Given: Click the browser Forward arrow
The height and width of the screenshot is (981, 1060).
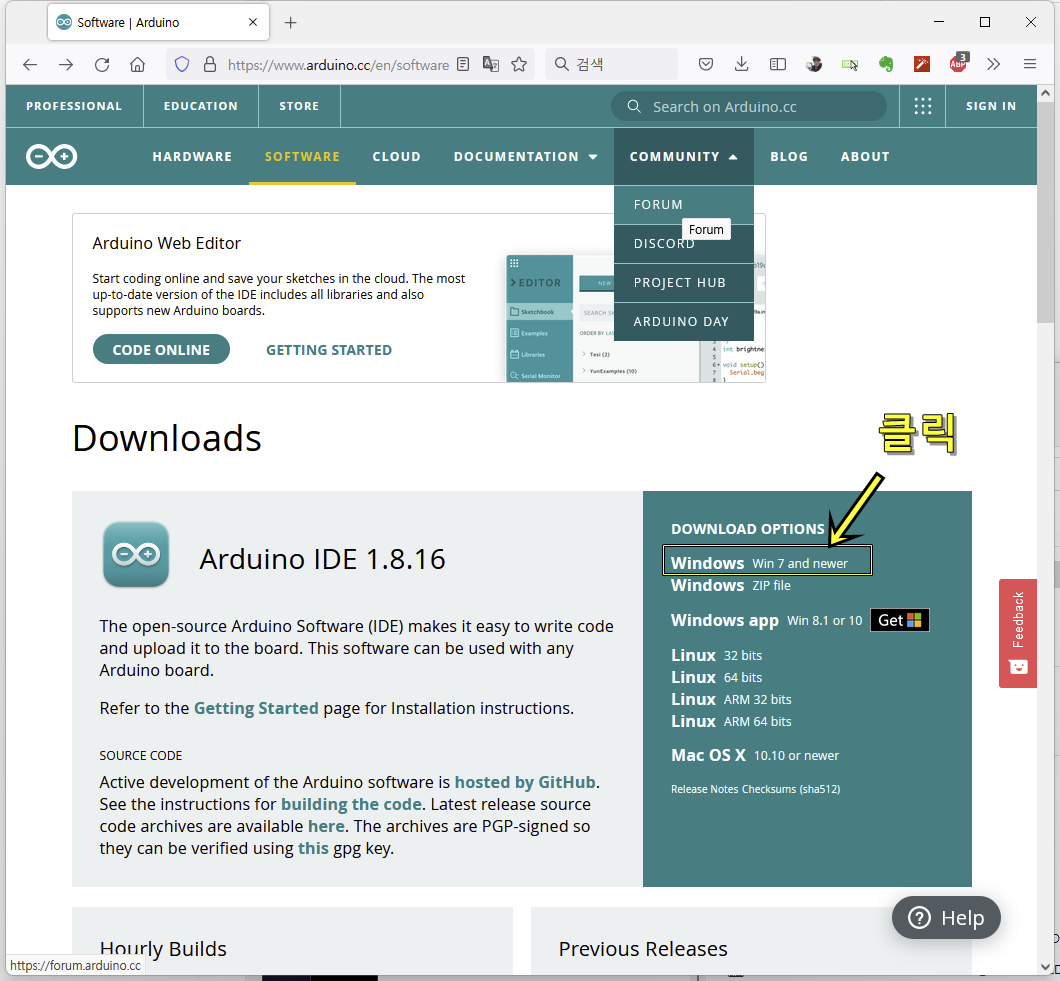Looking at the screenshot, I should coord(66,64).
